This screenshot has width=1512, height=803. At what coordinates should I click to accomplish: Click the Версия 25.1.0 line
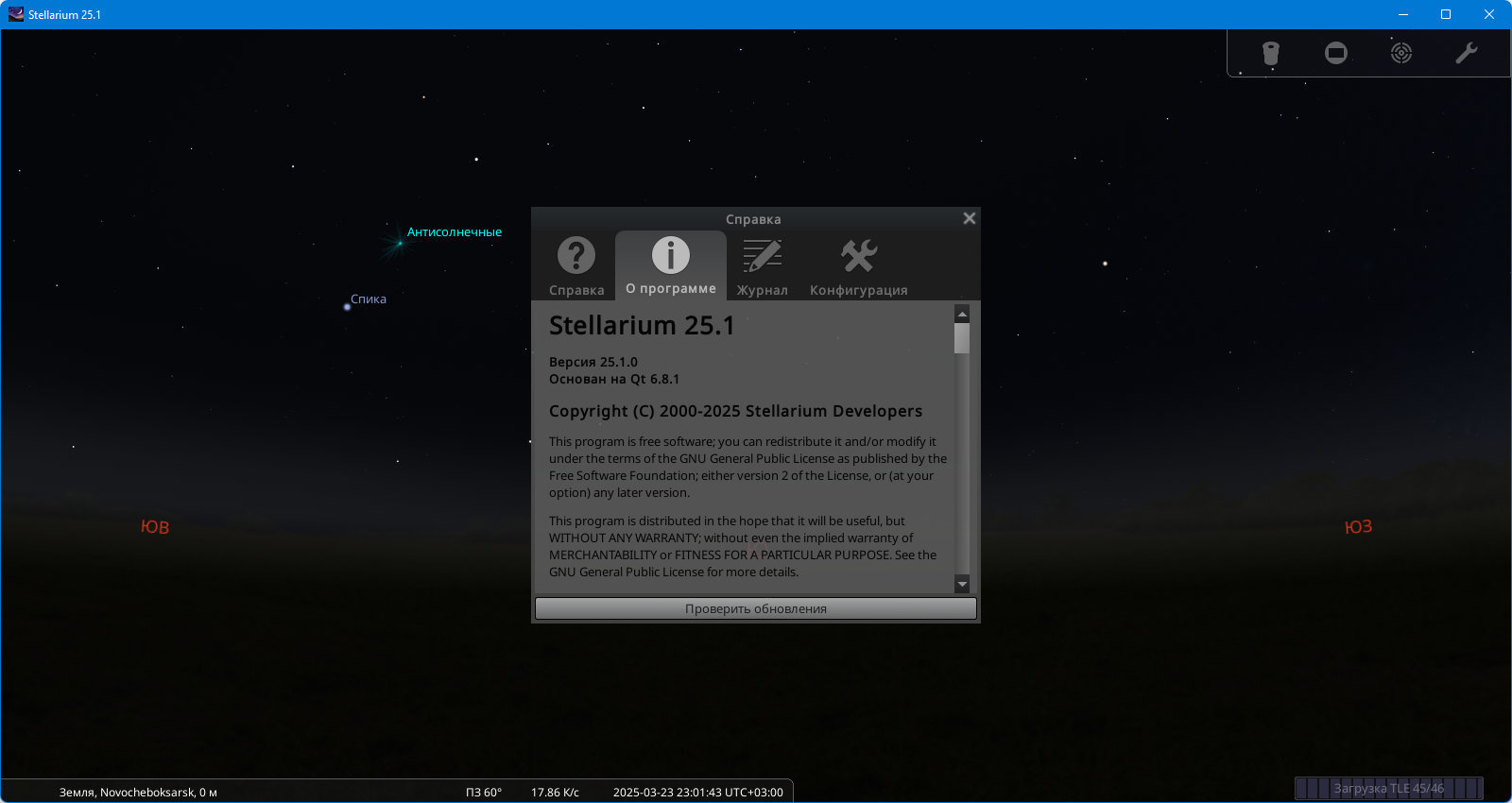(593, 362)
